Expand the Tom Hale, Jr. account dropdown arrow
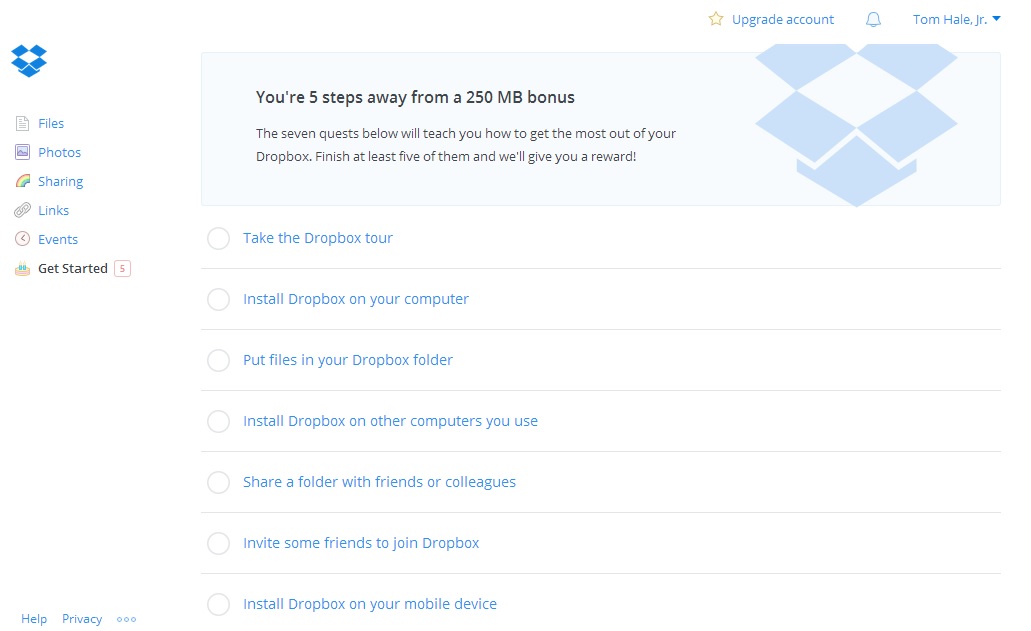The width and height of the screenshot is (1031, 631). click(x=996, y=19)
